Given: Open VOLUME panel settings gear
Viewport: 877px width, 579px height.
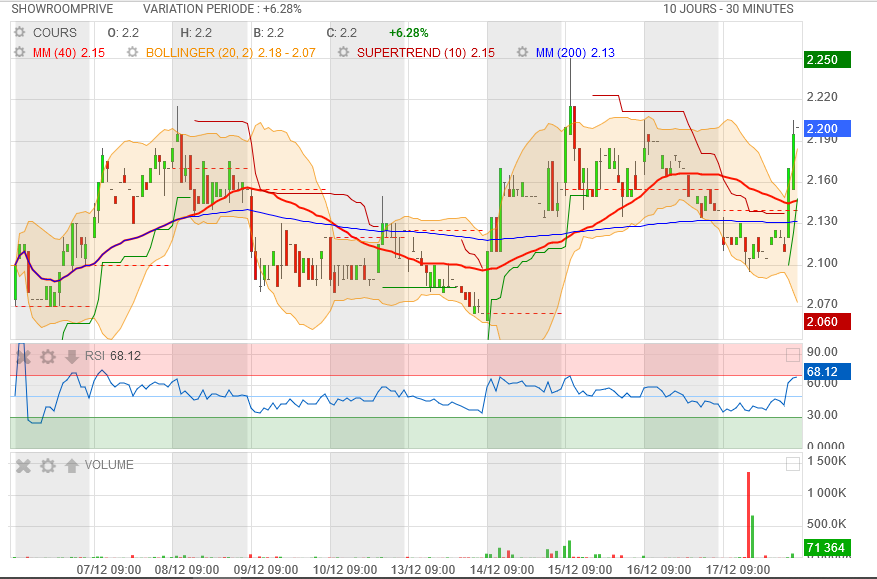Looking at the screenshot, I should pos(48,465).
